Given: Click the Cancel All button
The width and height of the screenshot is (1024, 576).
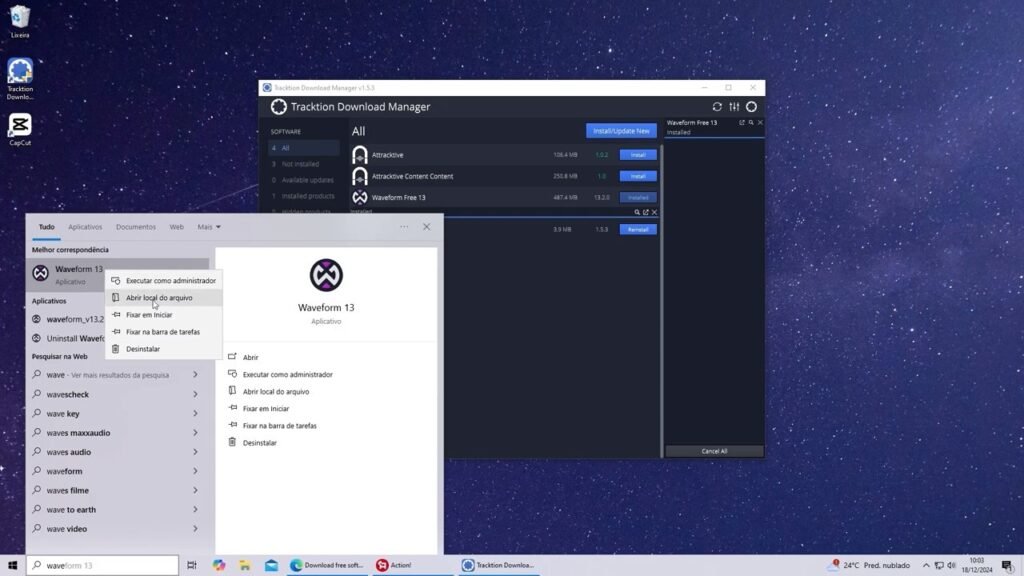Looking at the screenshot, I should coord(714,451).
